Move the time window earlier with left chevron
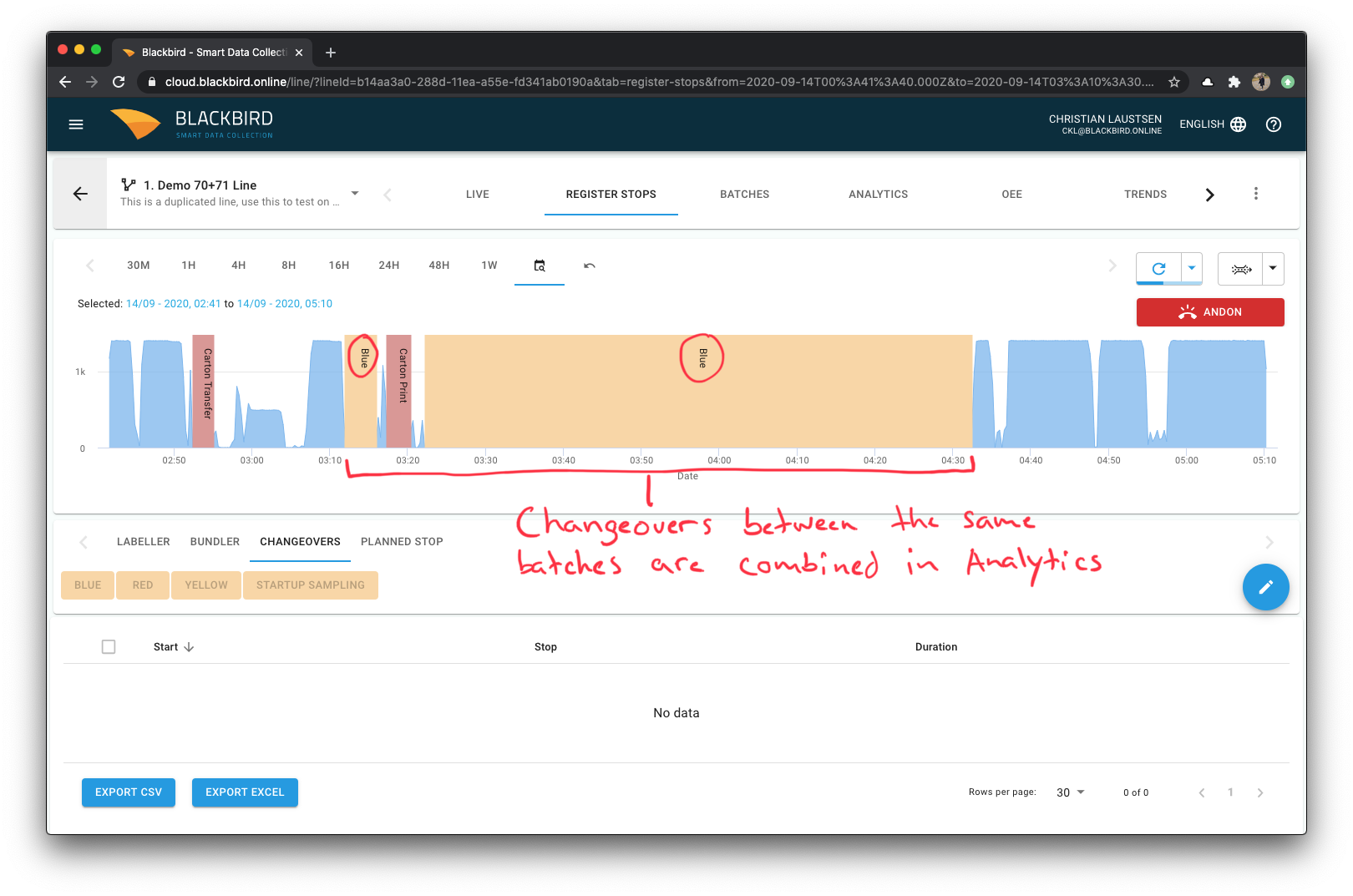This screenshot has height=896, width=1353. point(90,266)
